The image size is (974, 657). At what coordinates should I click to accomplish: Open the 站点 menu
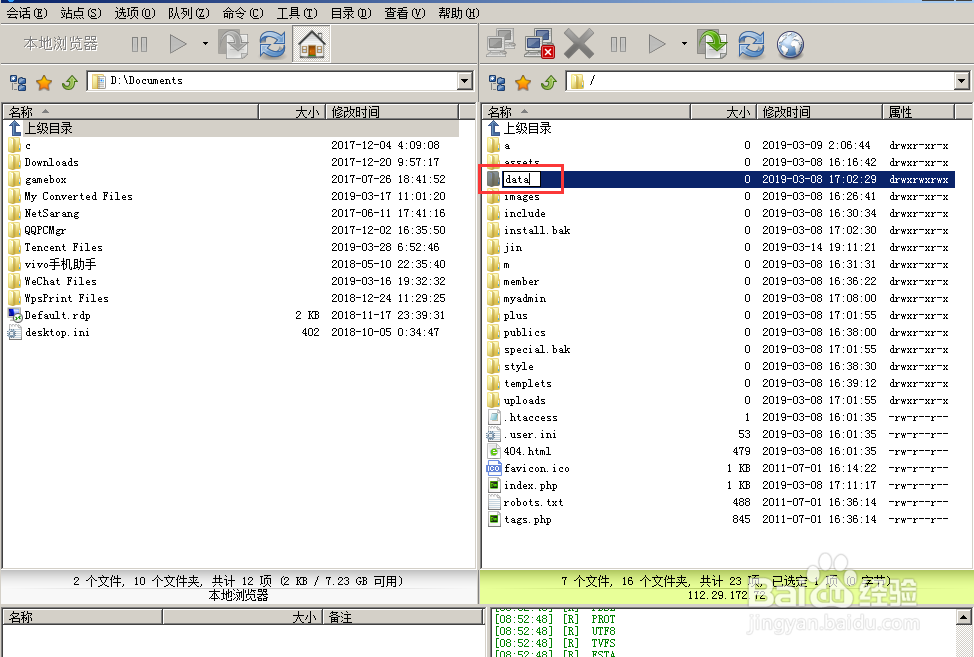tap(80, 13)
